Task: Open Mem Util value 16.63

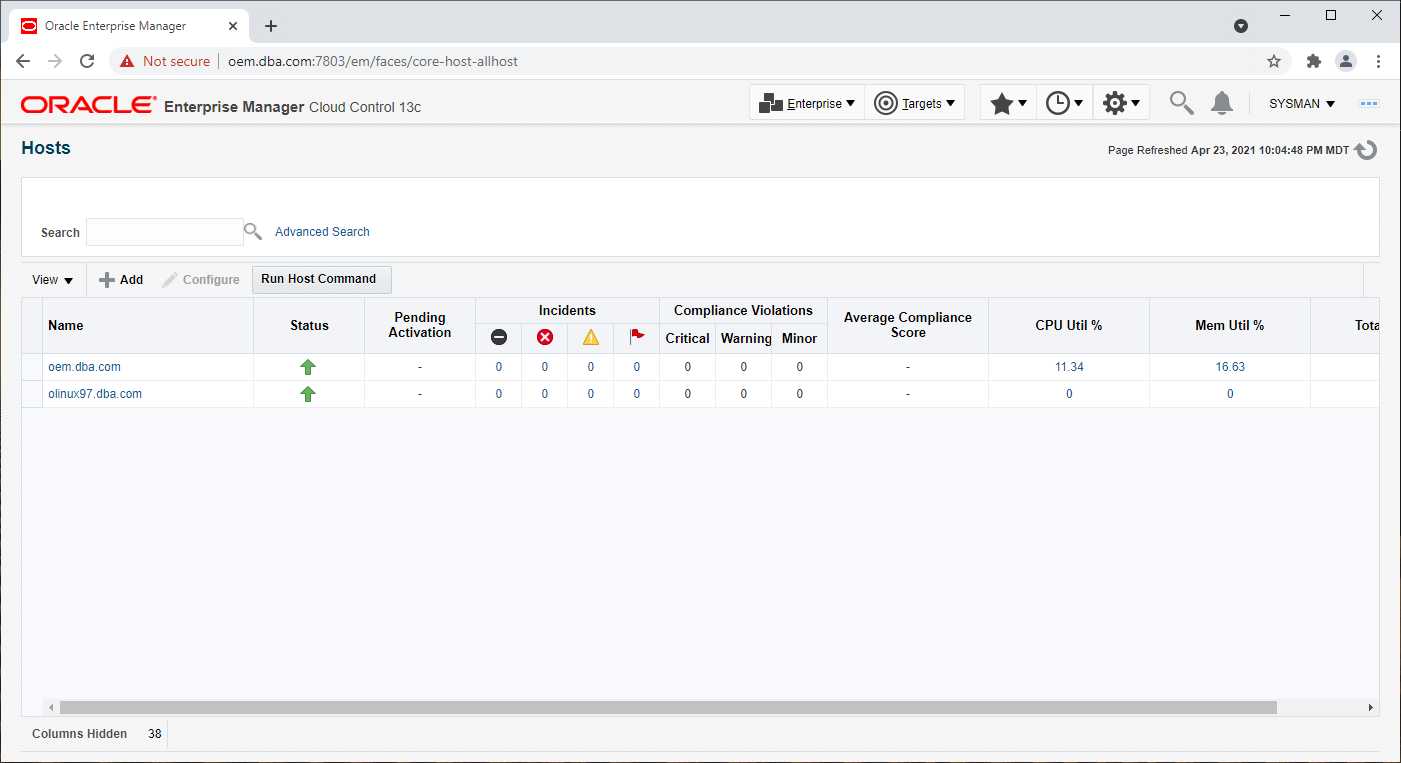Action: pyautogui.click(x=1230, y=367)
